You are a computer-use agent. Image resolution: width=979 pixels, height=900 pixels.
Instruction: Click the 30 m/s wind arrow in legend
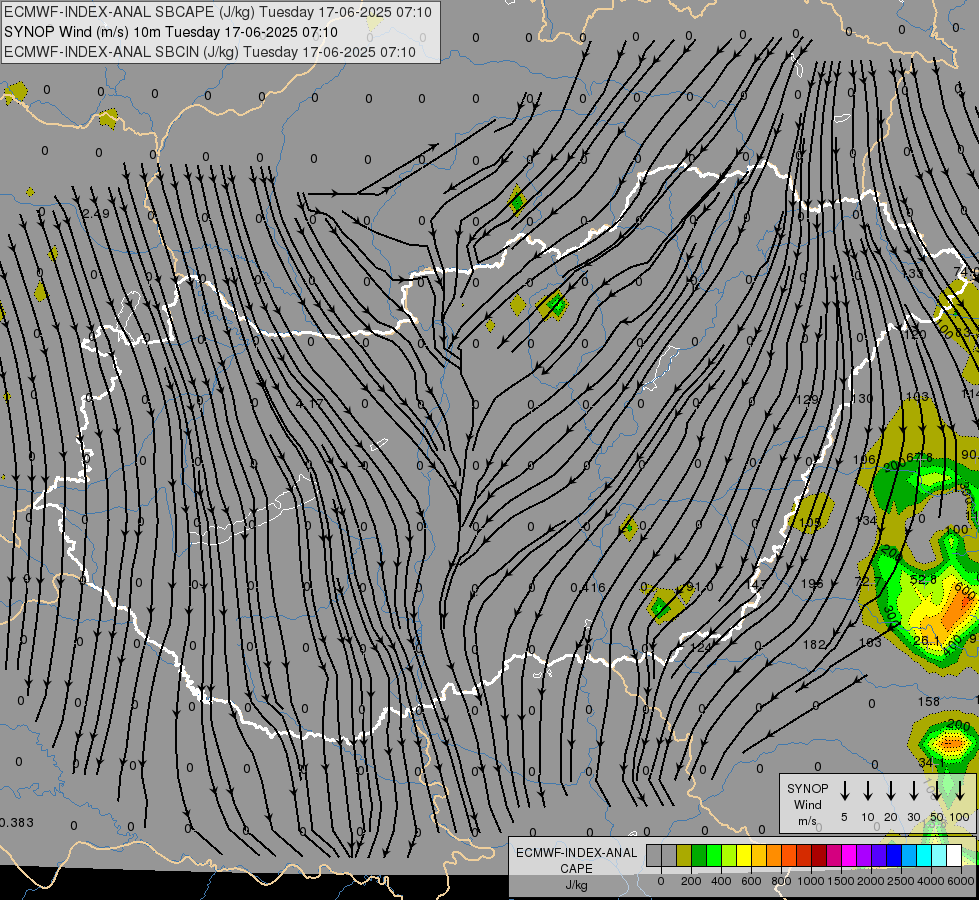(x=913, y=791)
